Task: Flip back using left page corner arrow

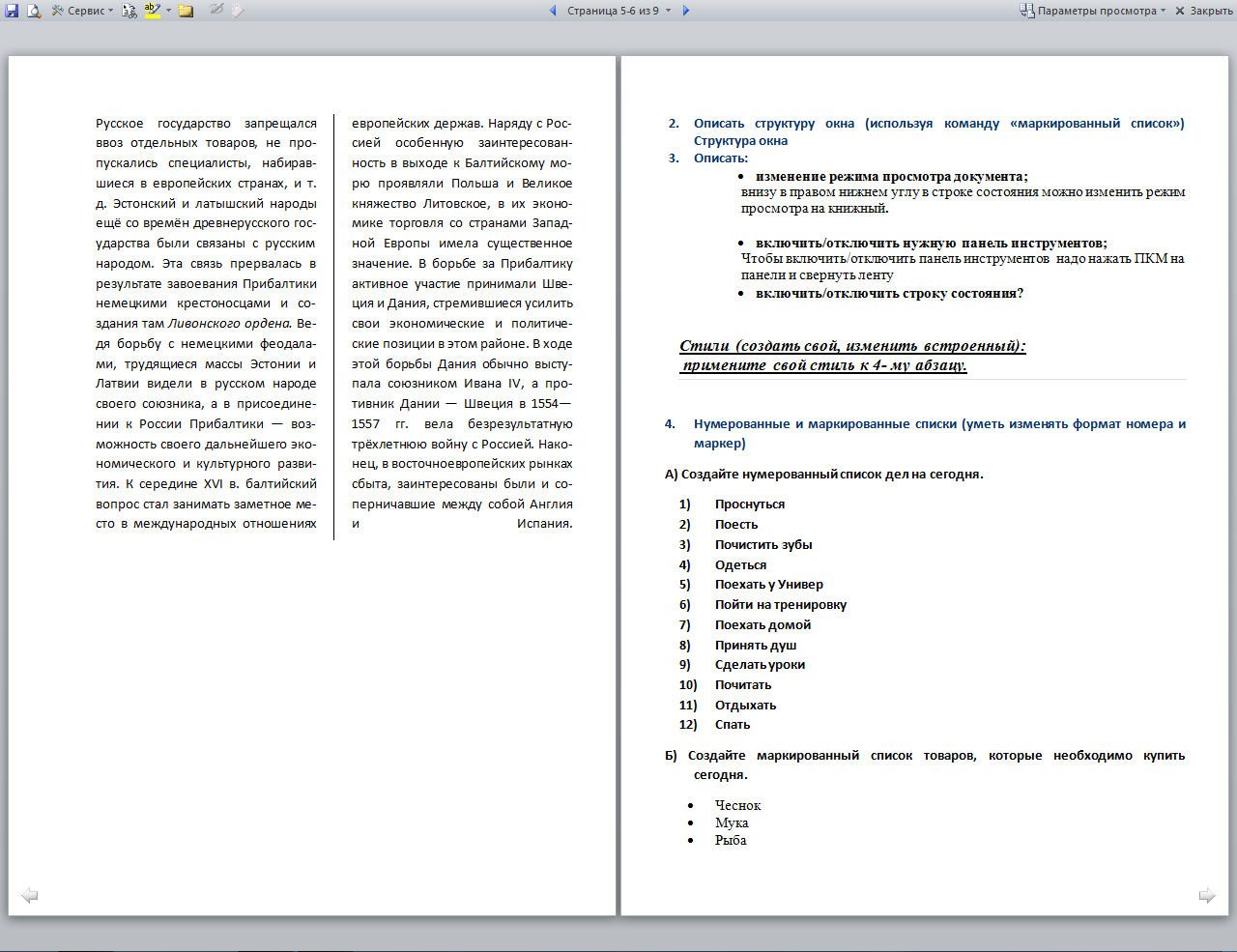Action: click(x=30, y=896)
